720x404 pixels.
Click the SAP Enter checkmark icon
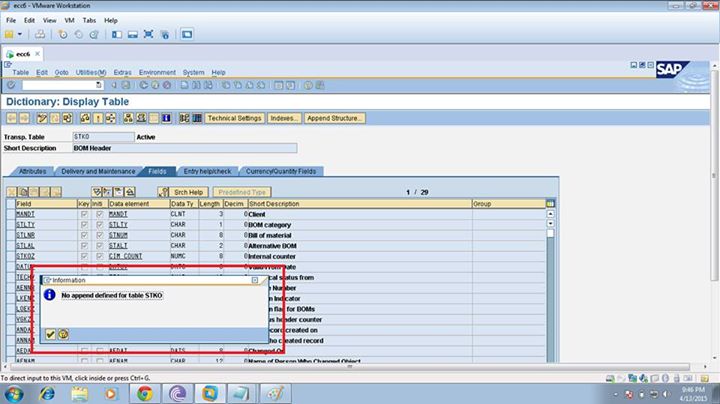pyautogui.click(x=11, y=85)
